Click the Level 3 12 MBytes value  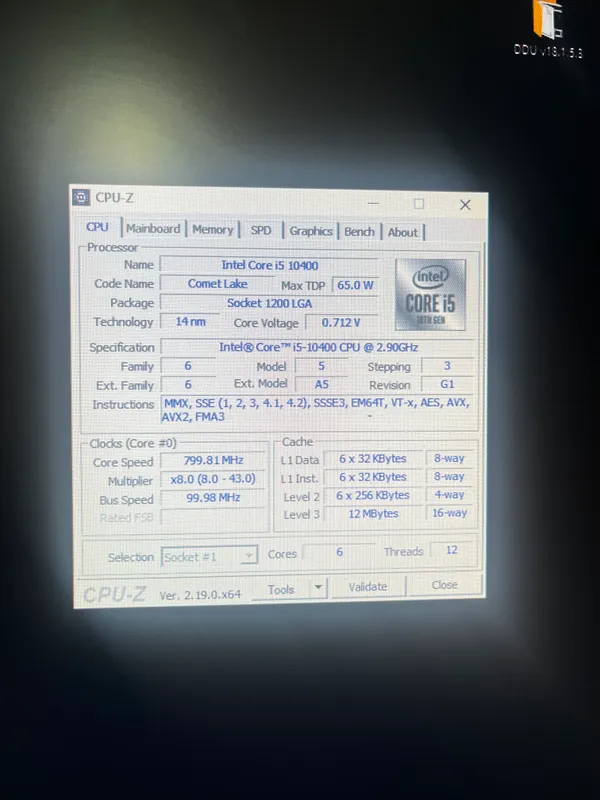(373, 514)
